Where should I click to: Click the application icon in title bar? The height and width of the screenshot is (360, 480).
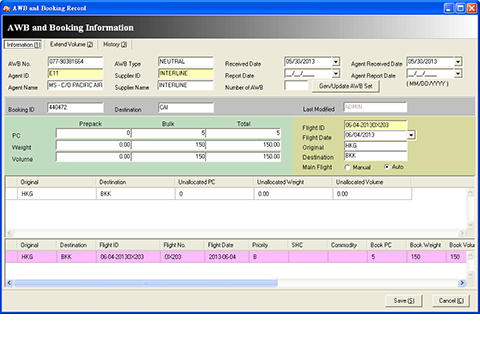(6, 8)
